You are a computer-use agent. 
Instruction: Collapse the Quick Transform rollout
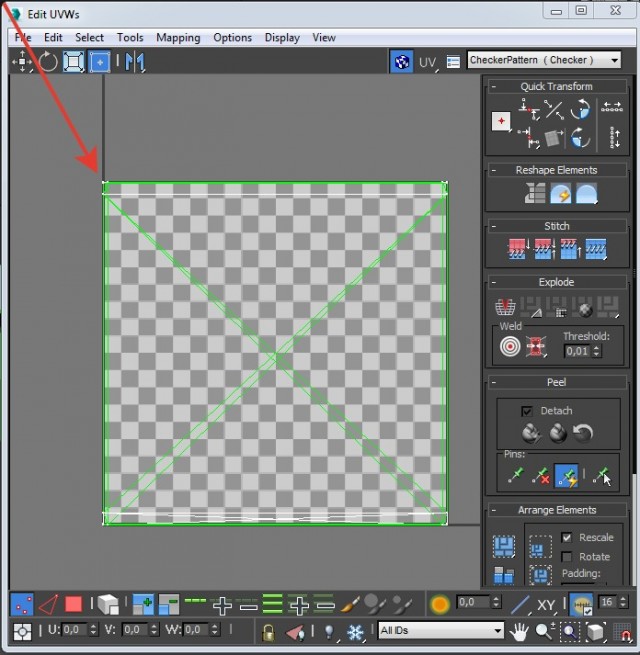[x=494, y=86]
